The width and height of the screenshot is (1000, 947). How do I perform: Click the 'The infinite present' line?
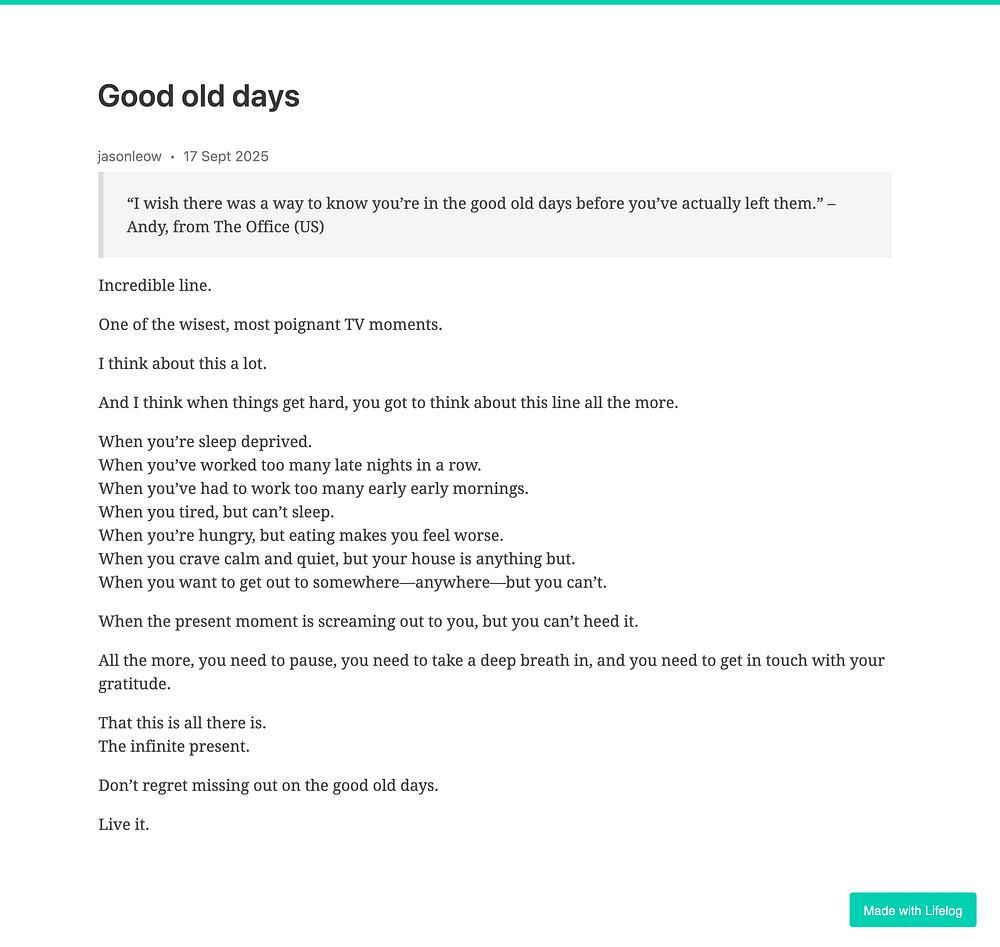click(174, 747)
